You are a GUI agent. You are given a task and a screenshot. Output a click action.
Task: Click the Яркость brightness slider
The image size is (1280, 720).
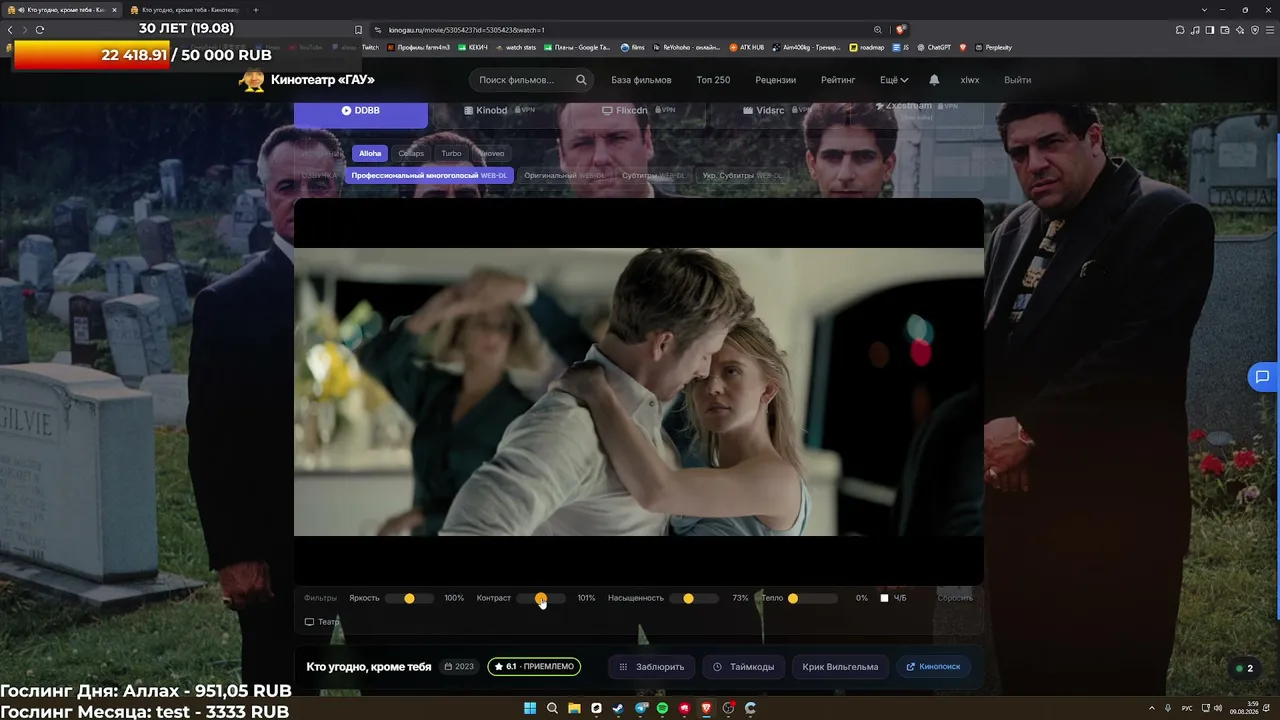tap(409, 598)
